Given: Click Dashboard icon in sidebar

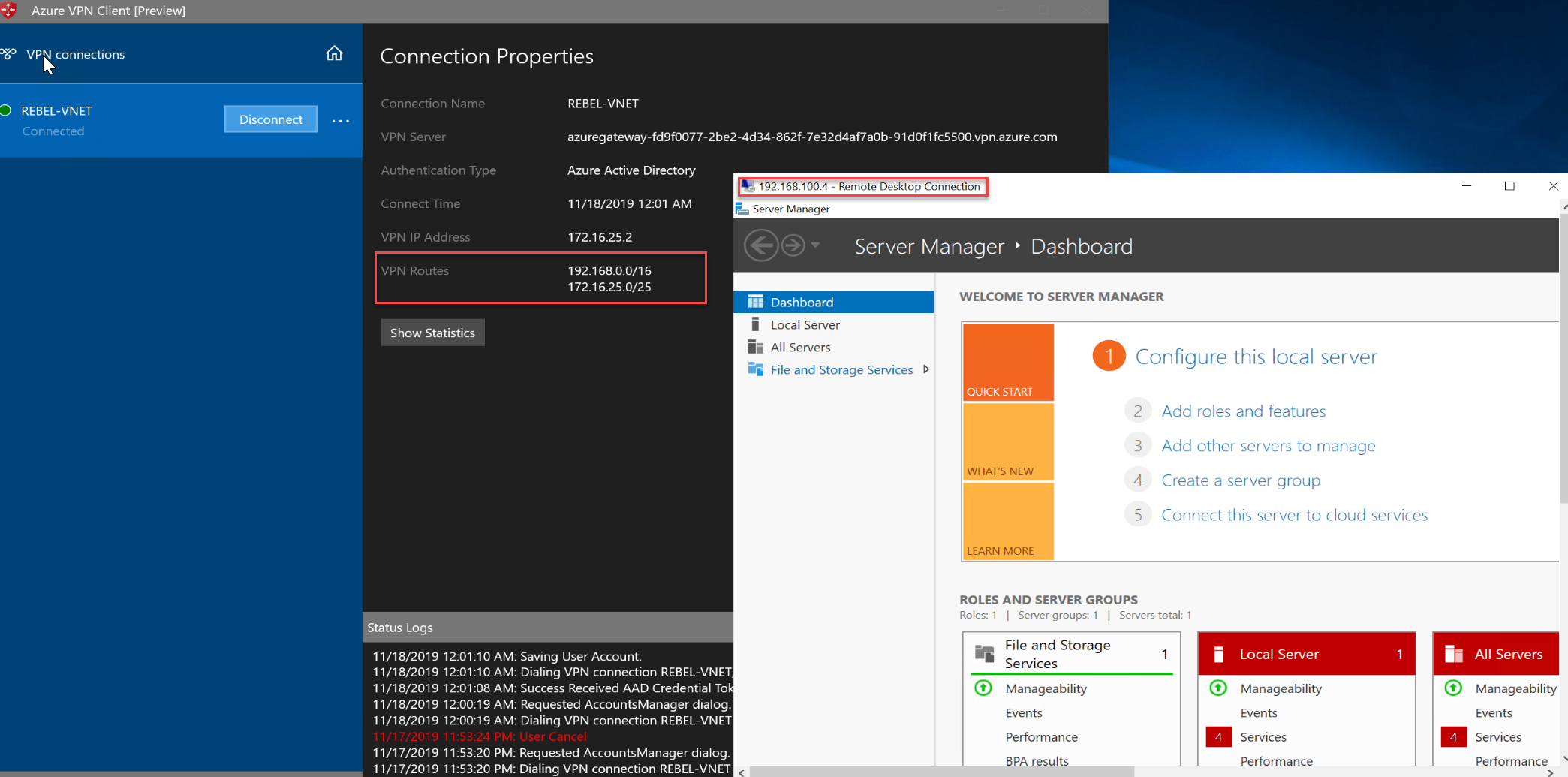Looking at the screenshot, I should 756,302.
